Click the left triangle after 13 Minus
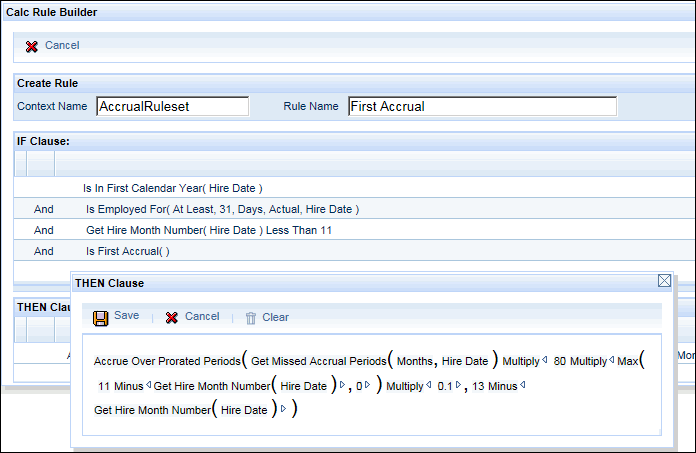696x453 pixels. click(x=523, y=385)
